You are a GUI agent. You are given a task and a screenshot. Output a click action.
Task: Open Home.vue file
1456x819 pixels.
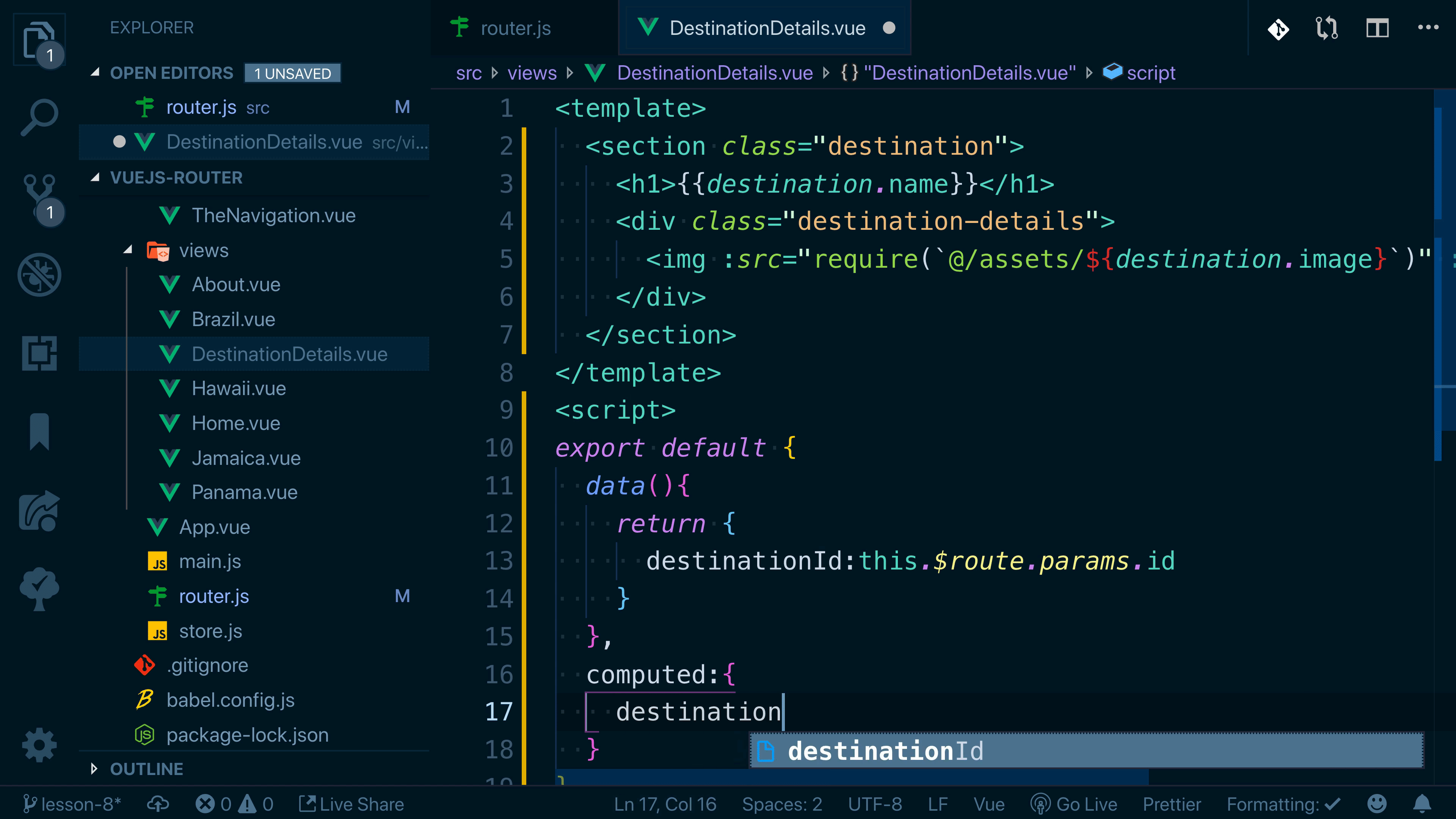[x=254, y=424]
